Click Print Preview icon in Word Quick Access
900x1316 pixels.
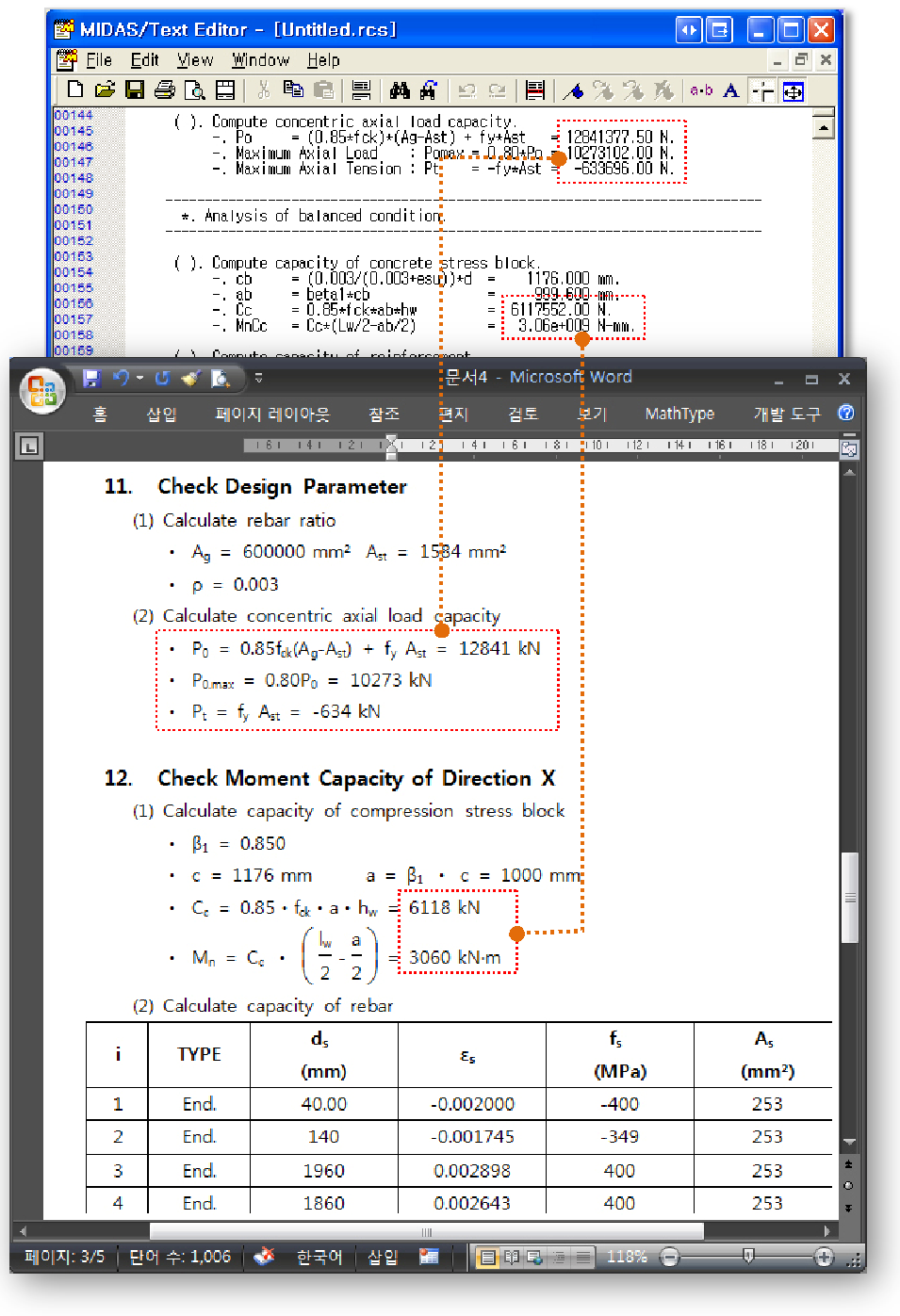pos(221,378)
